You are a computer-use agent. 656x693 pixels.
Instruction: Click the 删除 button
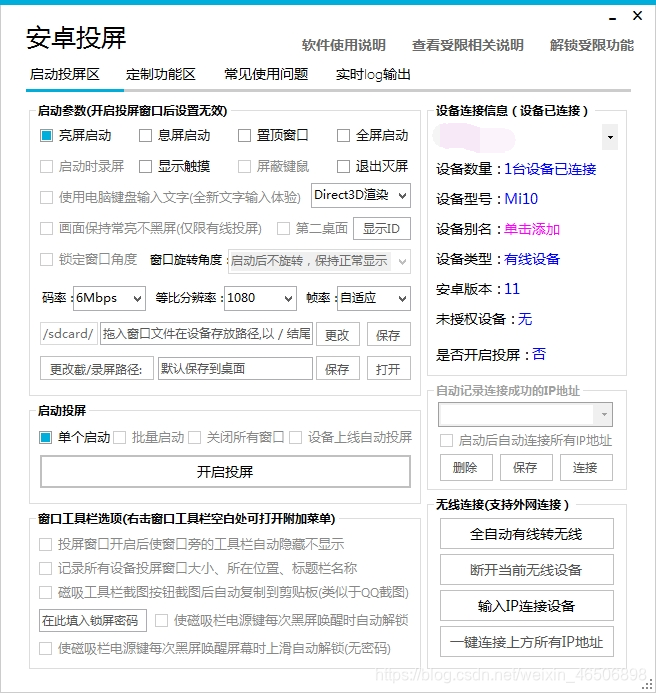tap(466, 468)
